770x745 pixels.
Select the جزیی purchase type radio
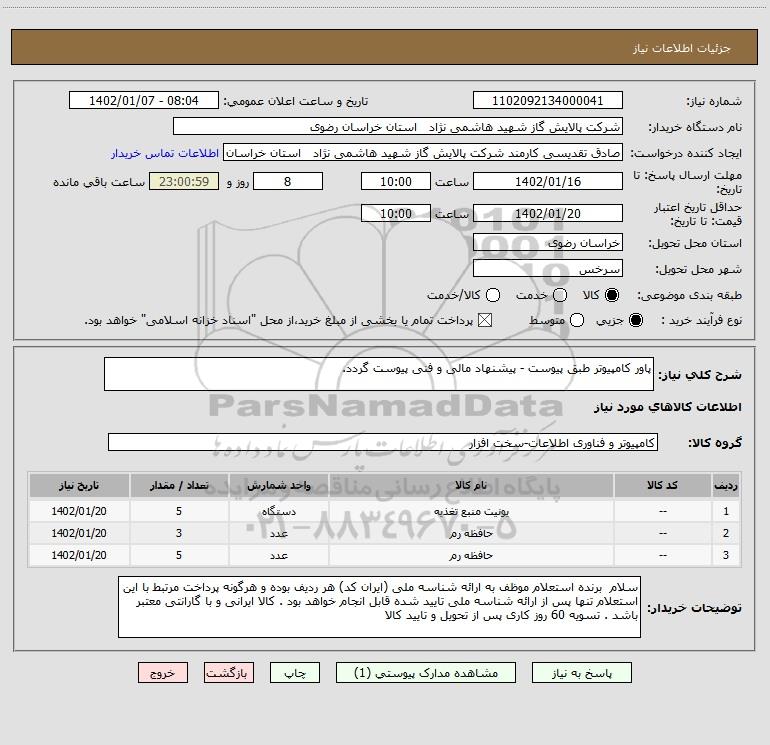point(636,320)
